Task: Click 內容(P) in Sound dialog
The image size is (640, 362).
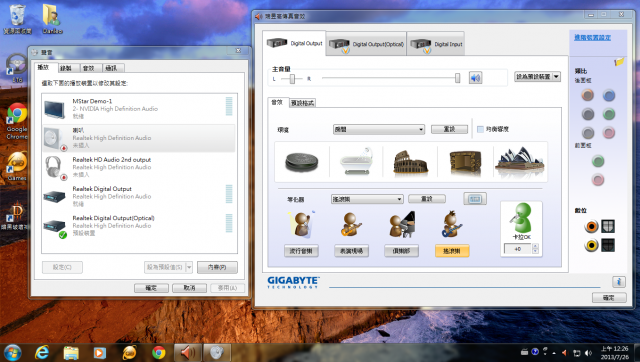Action: [217, 267]
